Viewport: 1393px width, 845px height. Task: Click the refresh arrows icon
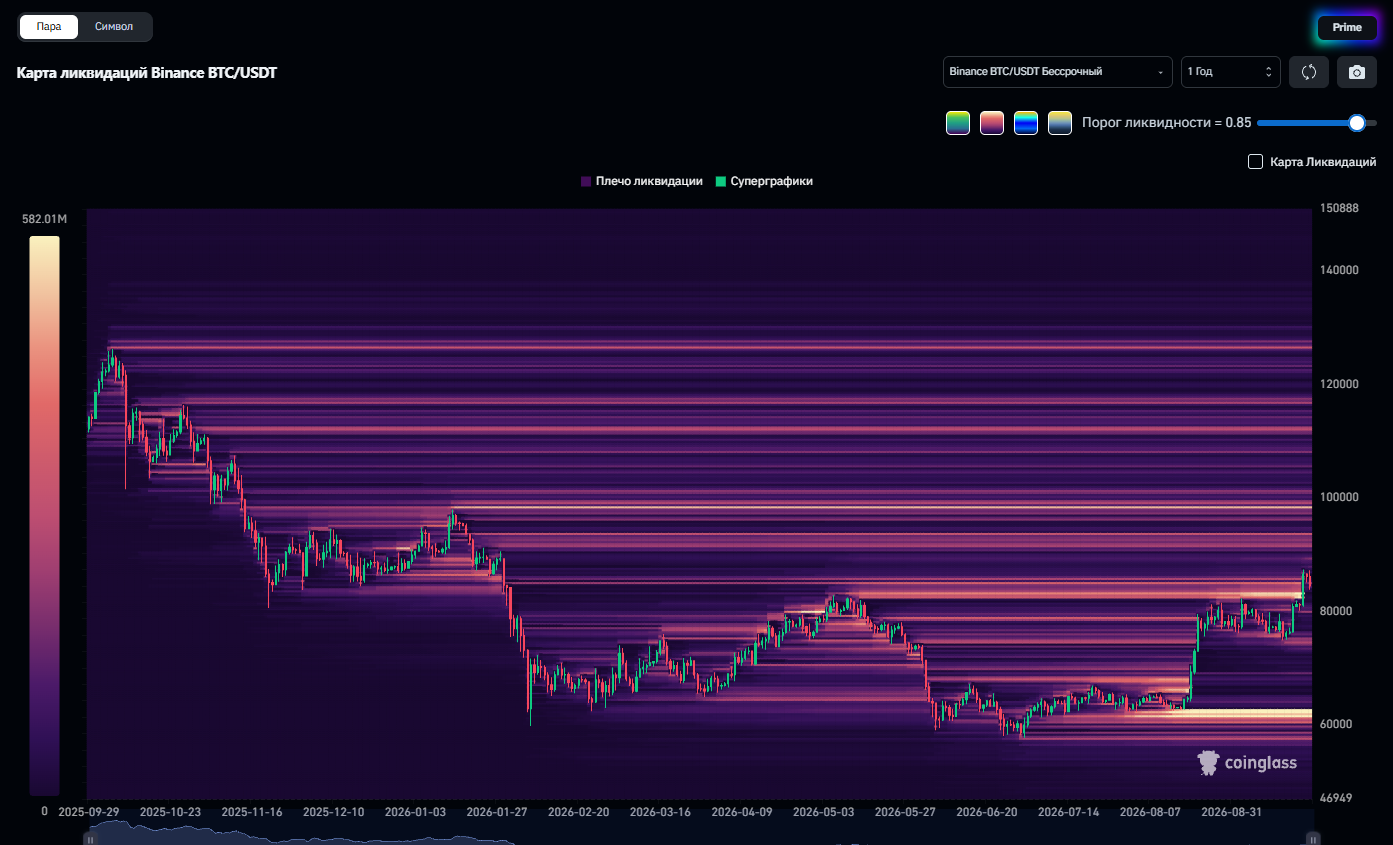pyautogui.click(x=1309, y=72)
